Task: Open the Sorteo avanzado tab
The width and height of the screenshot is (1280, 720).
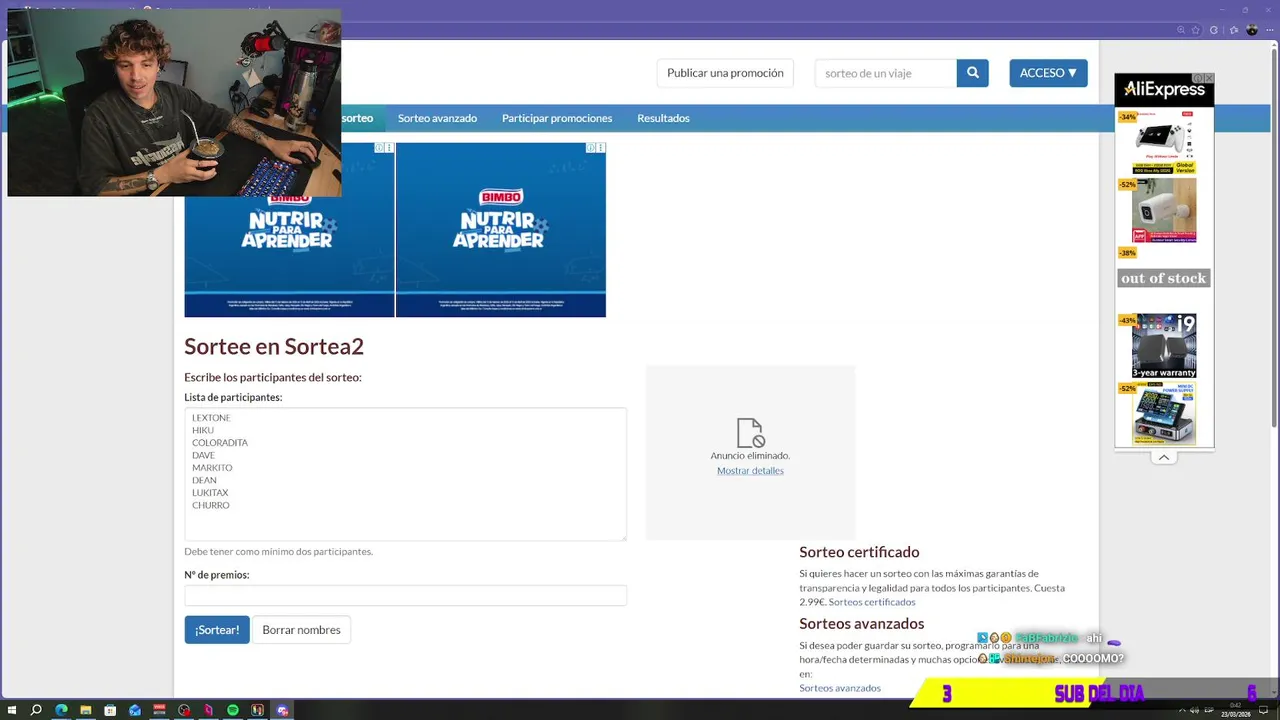Action: 437,118
